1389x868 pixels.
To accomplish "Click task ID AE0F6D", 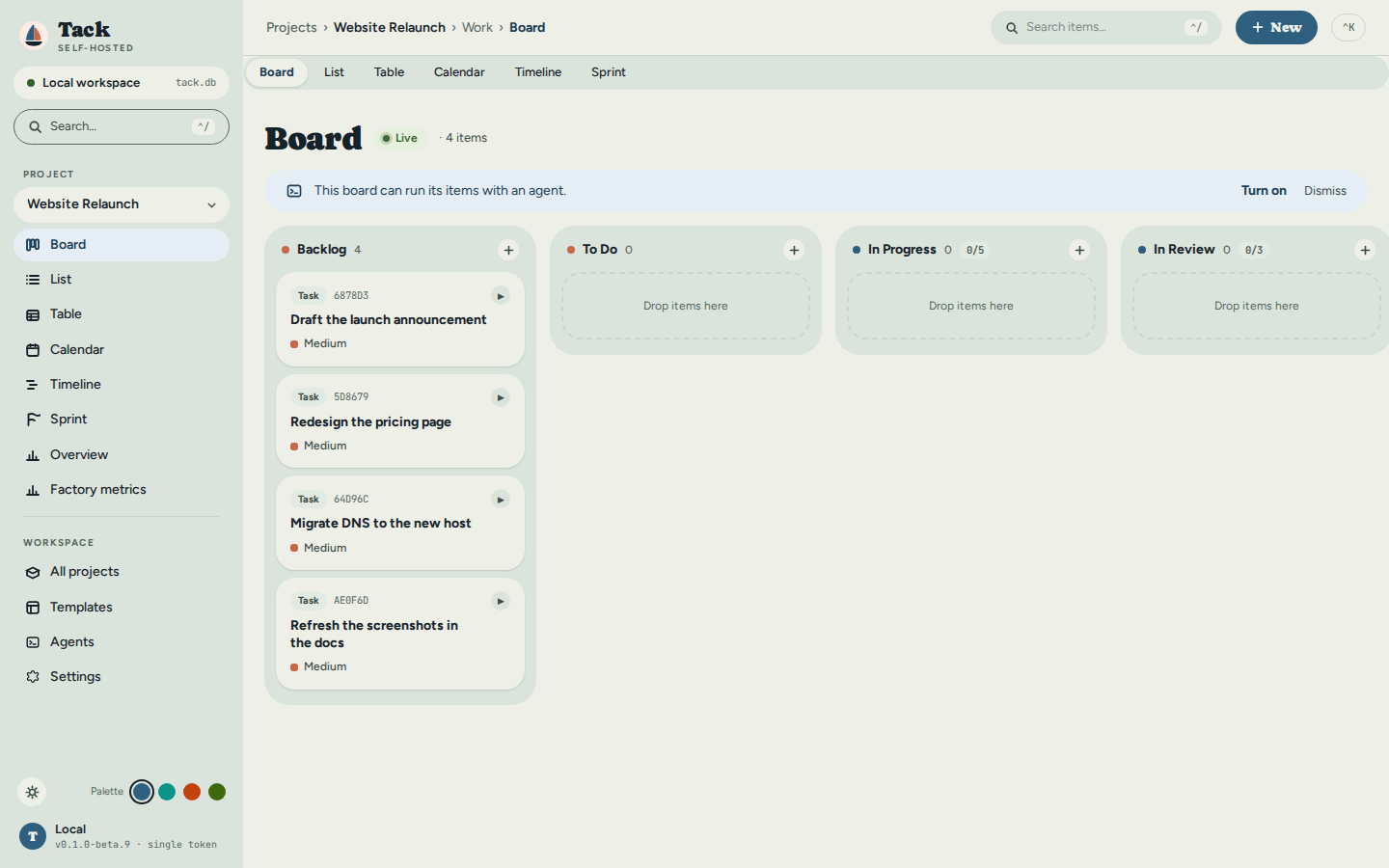I will [x=351, y=601].
